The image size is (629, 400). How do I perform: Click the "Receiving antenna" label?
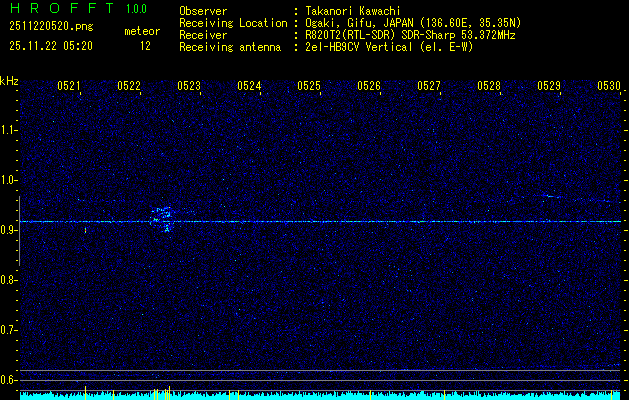230,47
